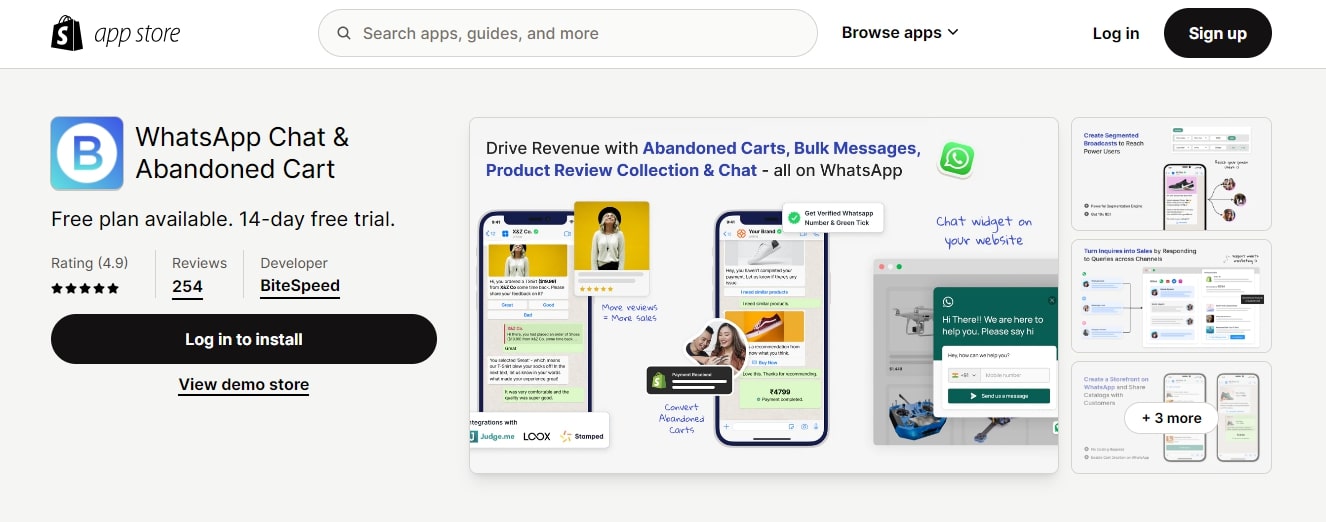
Task: Focus the Search apps, guides, and more field
Action: click(x=567, y=33)
